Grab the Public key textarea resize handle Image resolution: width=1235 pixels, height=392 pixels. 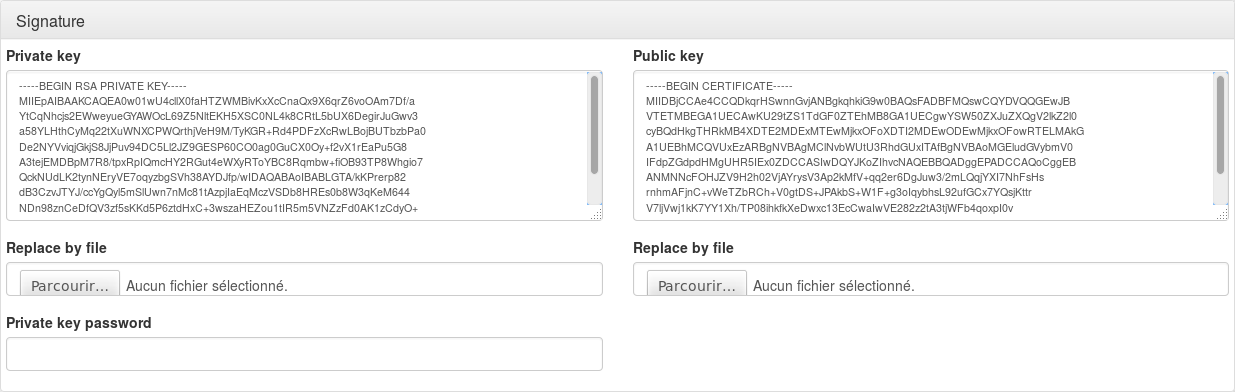(x=1223, y=214)
